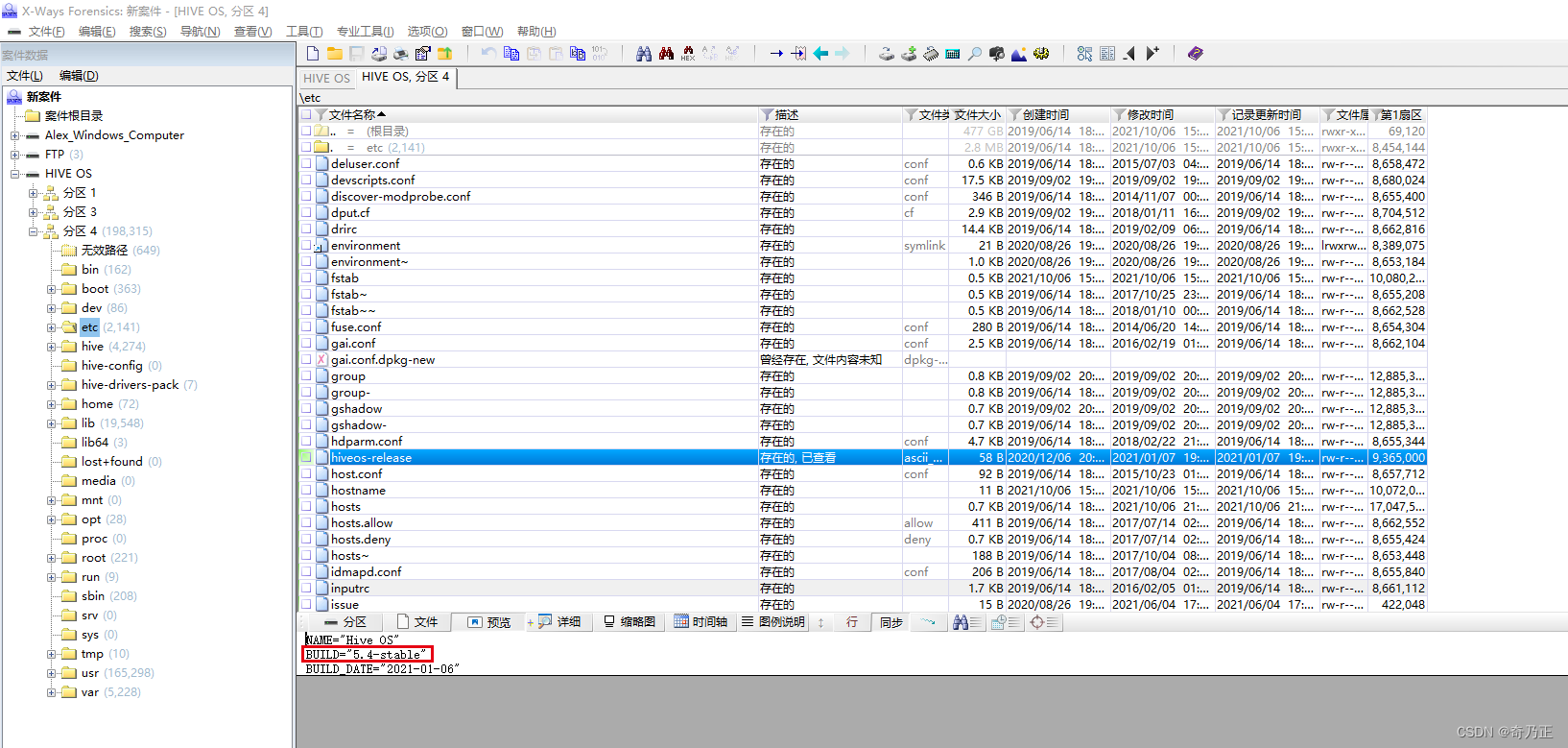Tick the checkbox for hostname row
Viewport: 1568px width, 748px height.
(x=306, y=491)
